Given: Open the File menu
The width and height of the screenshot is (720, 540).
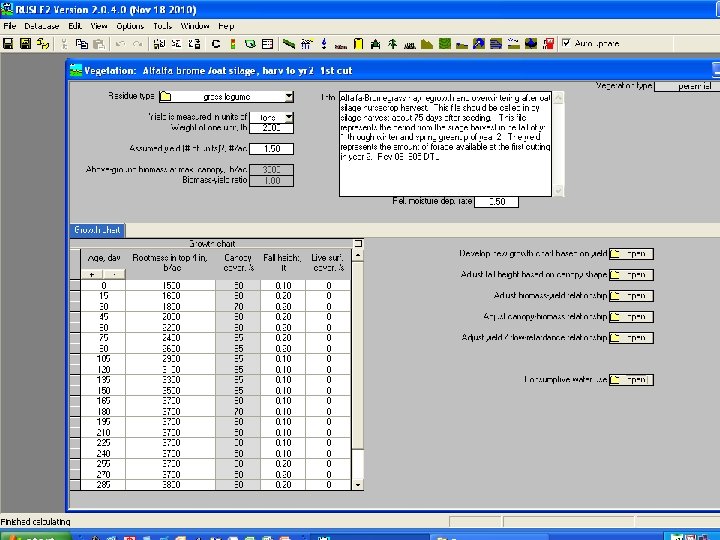Looking at the screenshot, I should click(10, 26).
